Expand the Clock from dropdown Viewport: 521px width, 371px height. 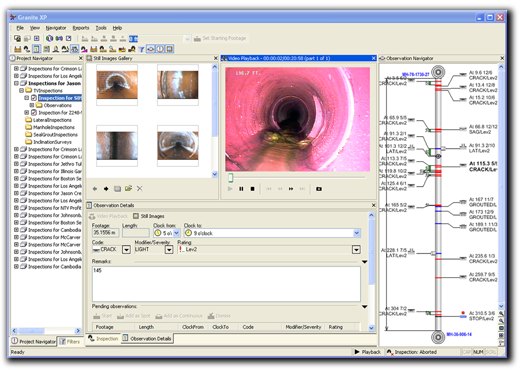point(177,233)
